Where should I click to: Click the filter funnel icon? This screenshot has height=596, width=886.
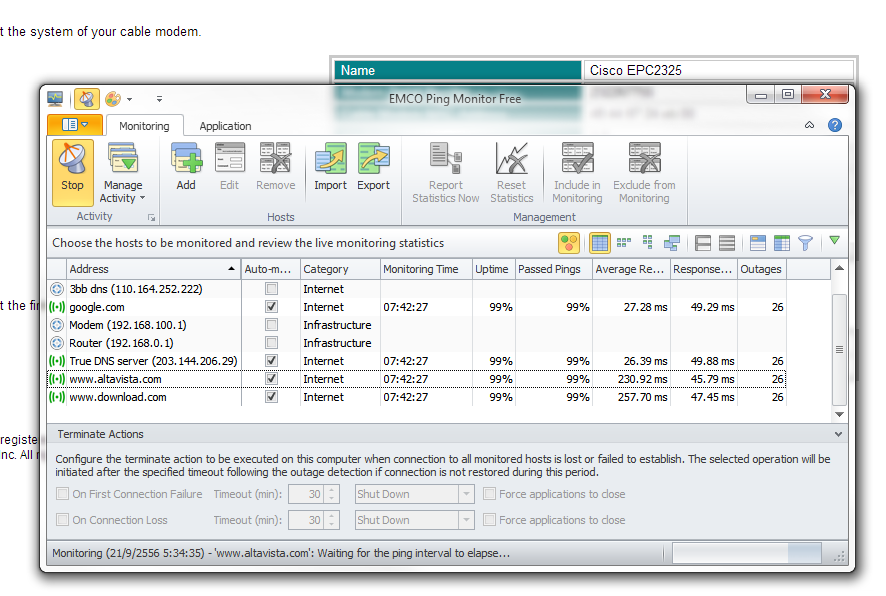coord(805,243)
